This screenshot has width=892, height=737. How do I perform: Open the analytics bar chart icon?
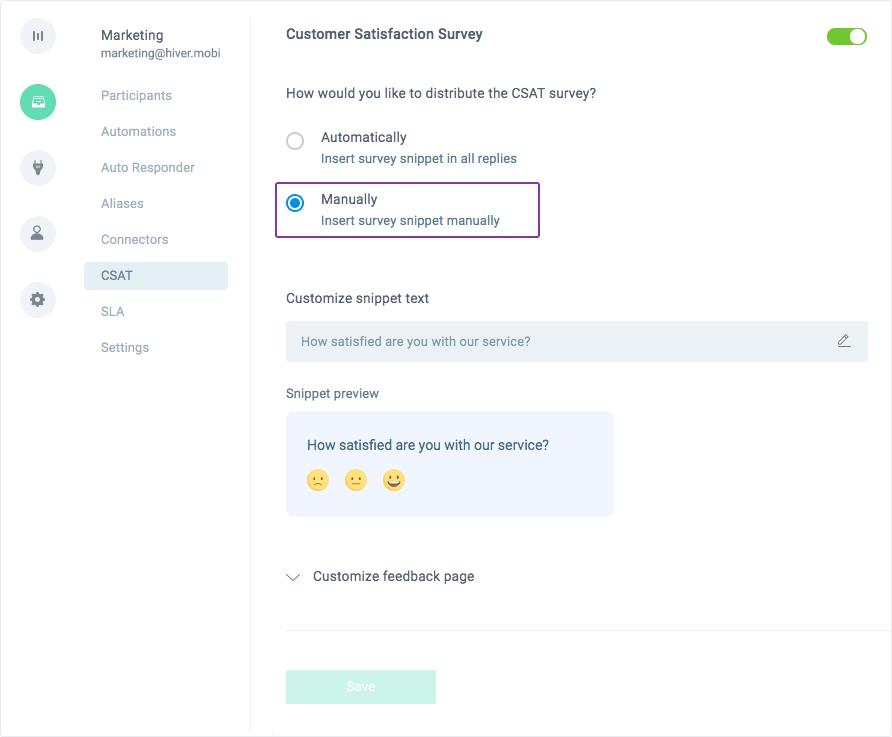click(38, 36)
